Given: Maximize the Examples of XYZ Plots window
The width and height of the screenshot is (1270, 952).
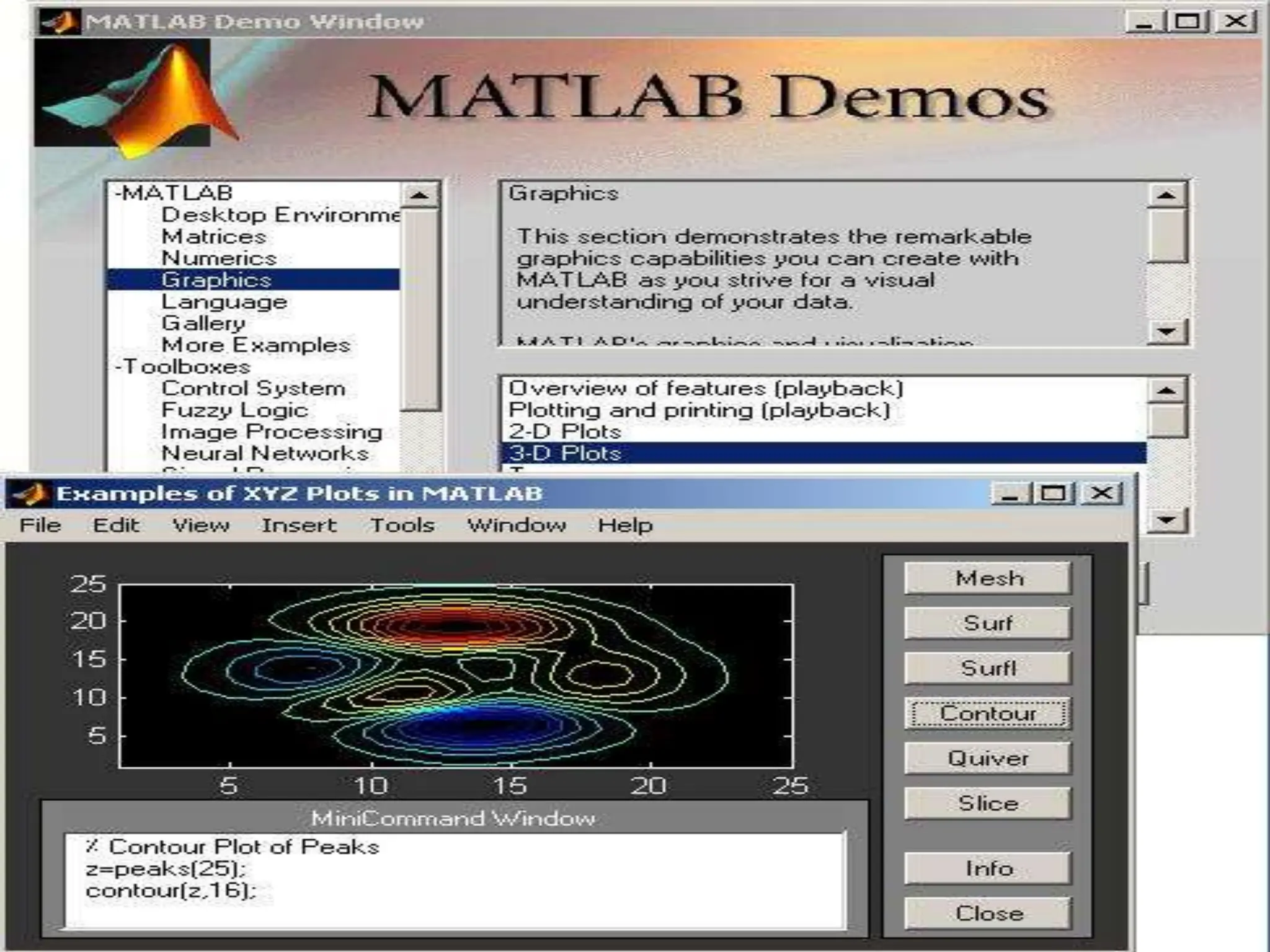Looking at the screenshot, I should 1053,494.
